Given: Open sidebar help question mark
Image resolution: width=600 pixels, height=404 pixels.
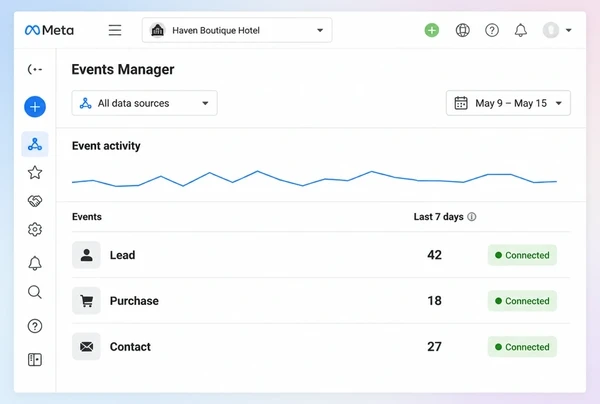Looking at the screenshot, I should click(x=35, y=326).
